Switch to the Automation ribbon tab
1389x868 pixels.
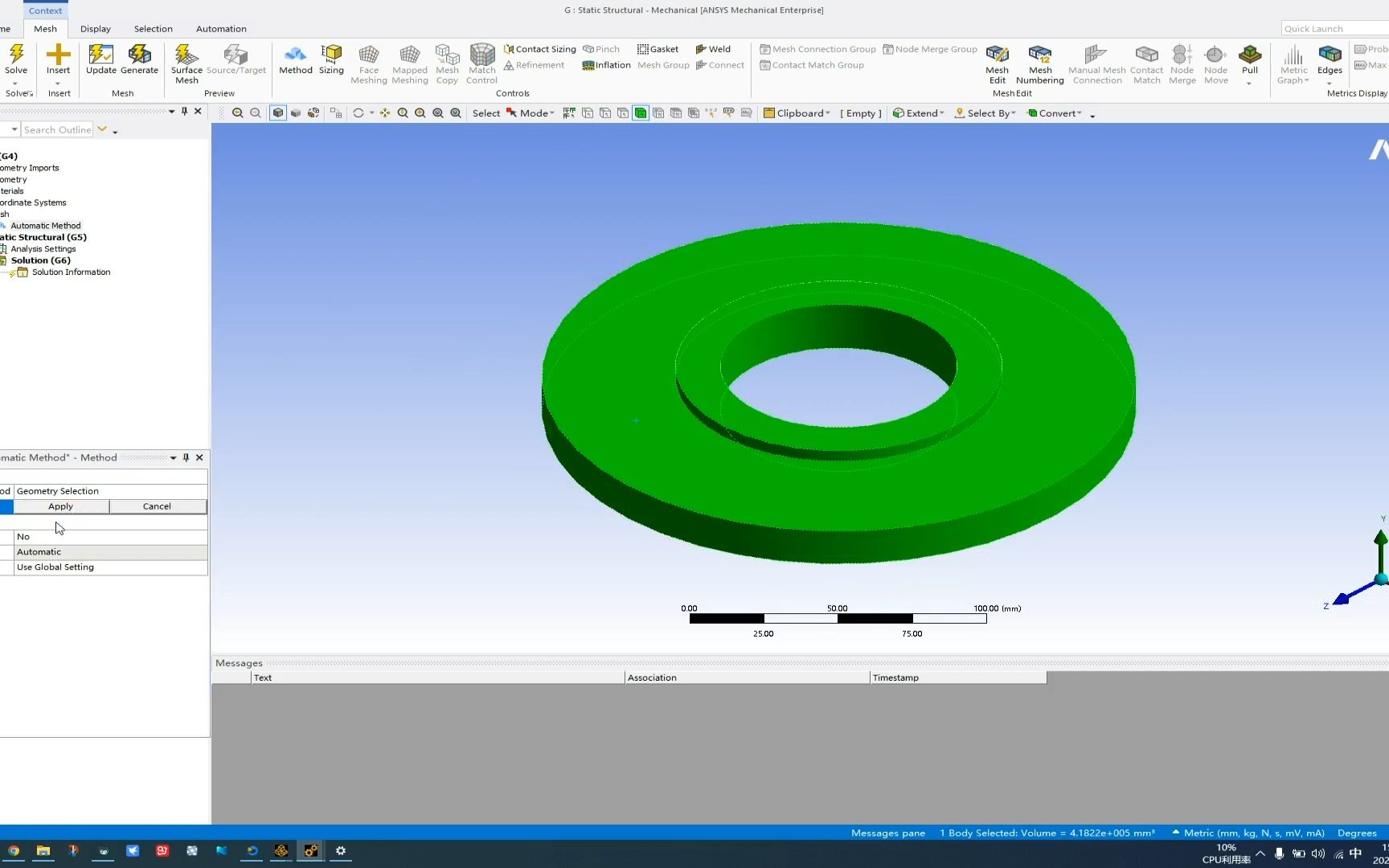(221, 29)
